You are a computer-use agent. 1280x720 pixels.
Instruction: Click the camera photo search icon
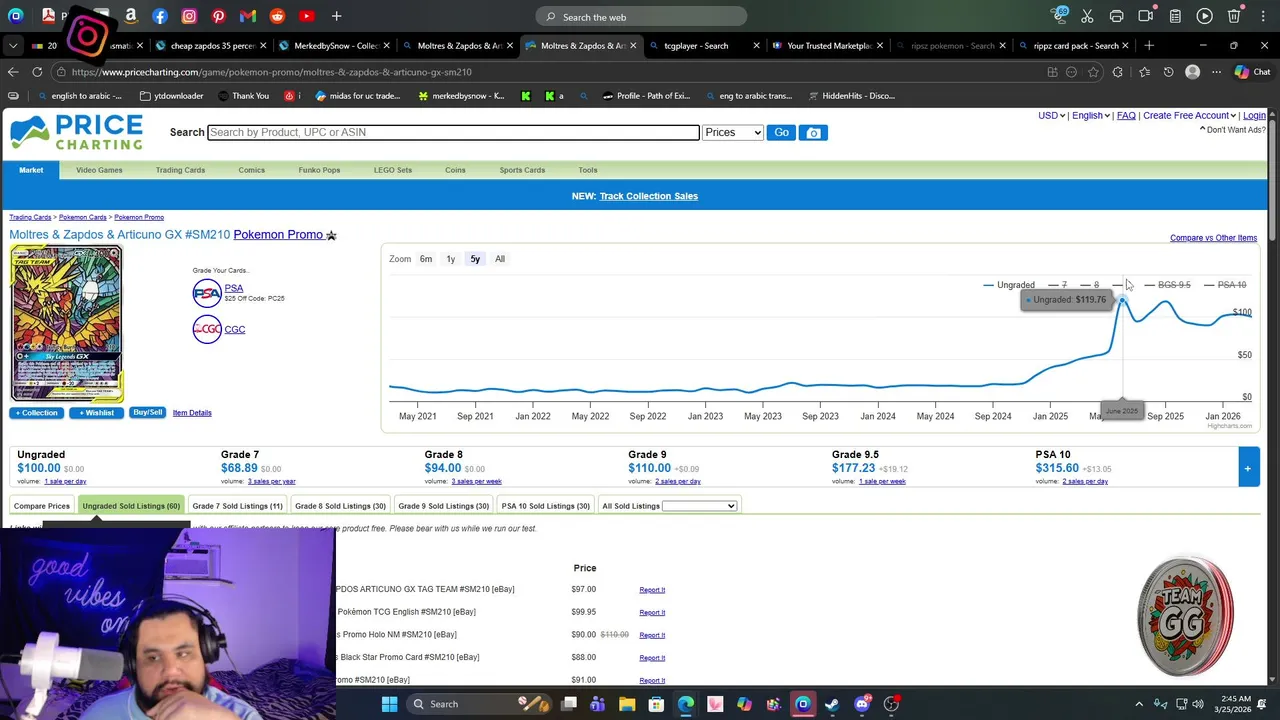point(813,132)
